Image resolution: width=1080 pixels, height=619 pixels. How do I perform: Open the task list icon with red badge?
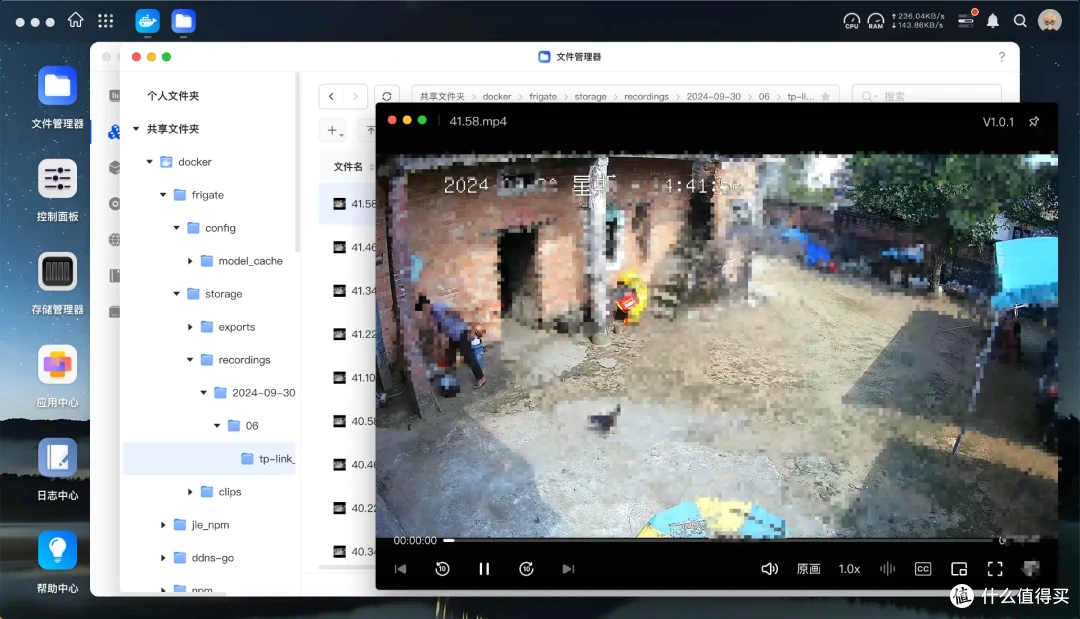(967, 20)
